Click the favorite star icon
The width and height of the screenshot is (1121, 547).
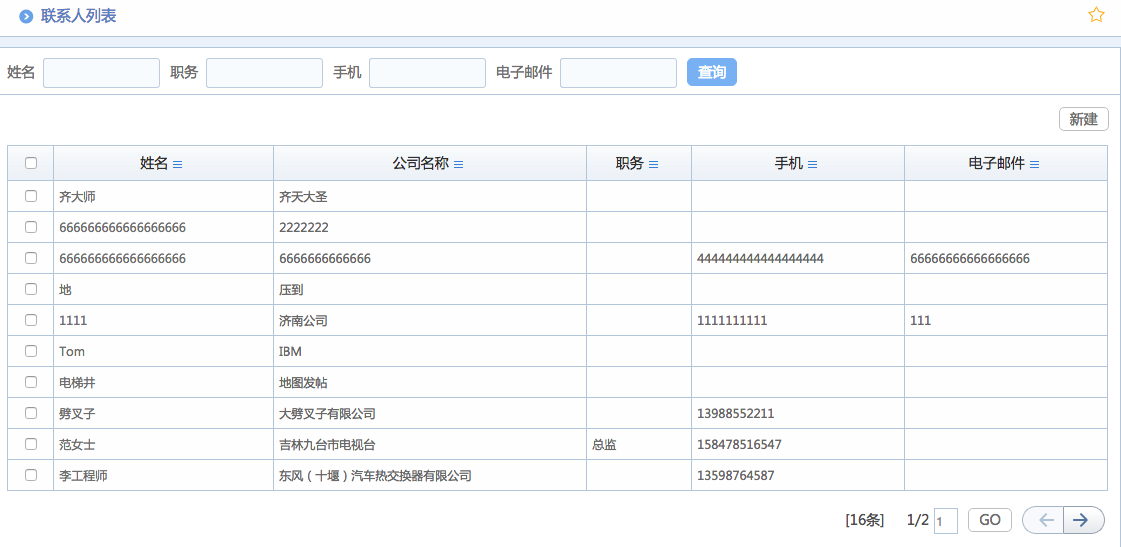[1096, 15]
